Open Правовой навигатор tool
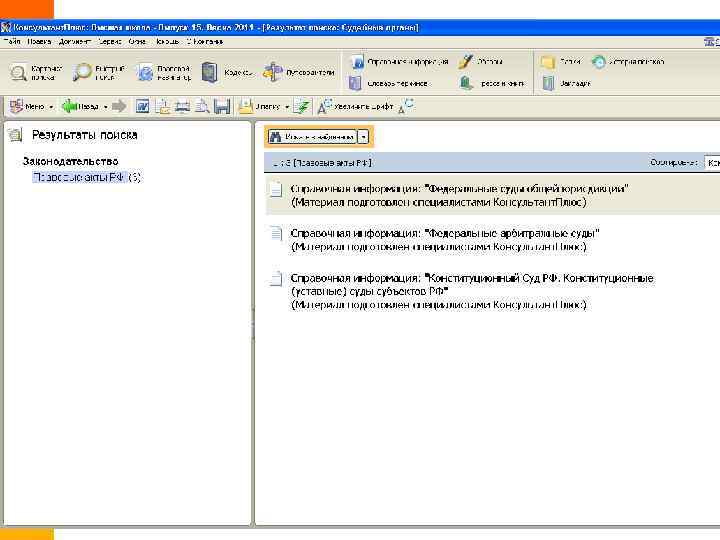Viewport: 720px width, 540px height. tap(163, 73)
